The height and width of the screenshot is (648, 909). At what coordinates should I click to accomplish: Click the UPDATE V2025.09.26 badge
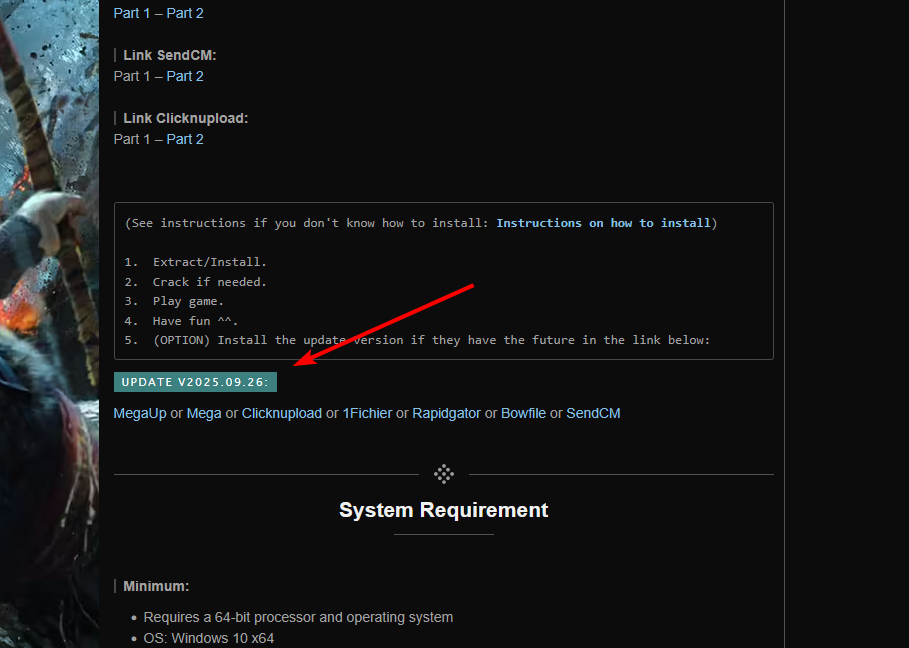(195, 382)
